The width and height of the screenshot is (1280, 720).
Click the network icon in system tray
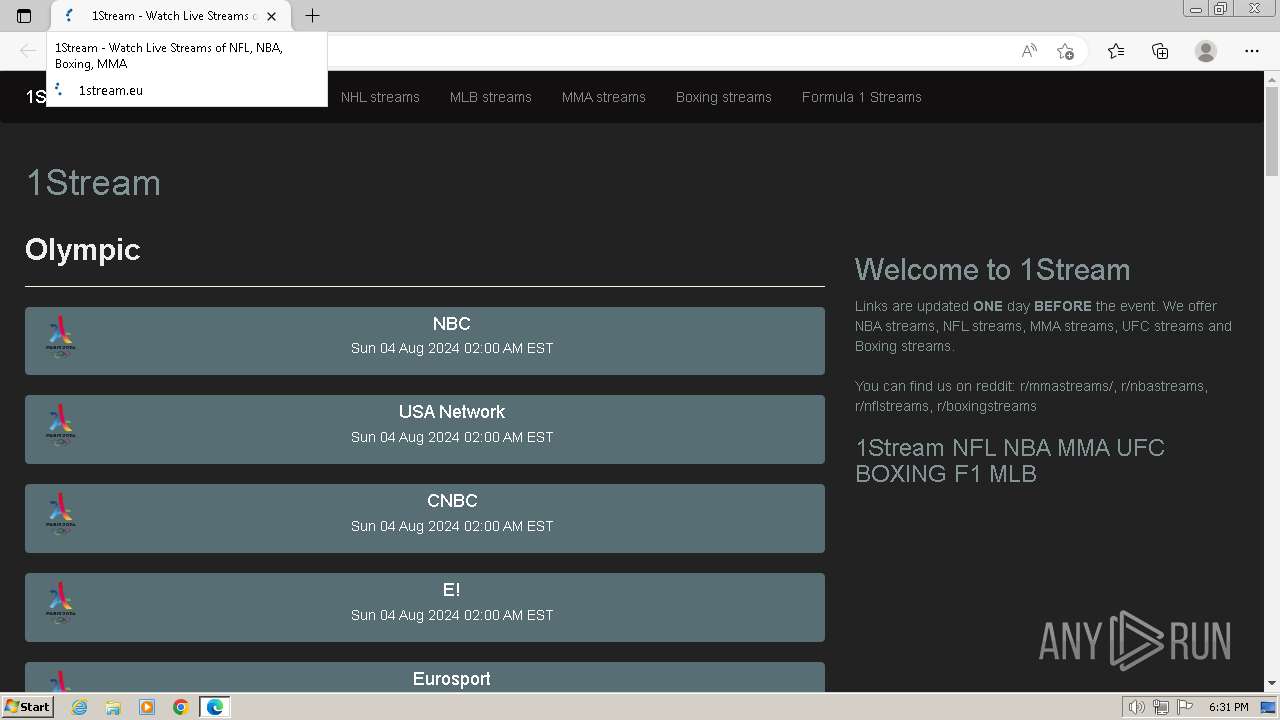(1161, 707)
